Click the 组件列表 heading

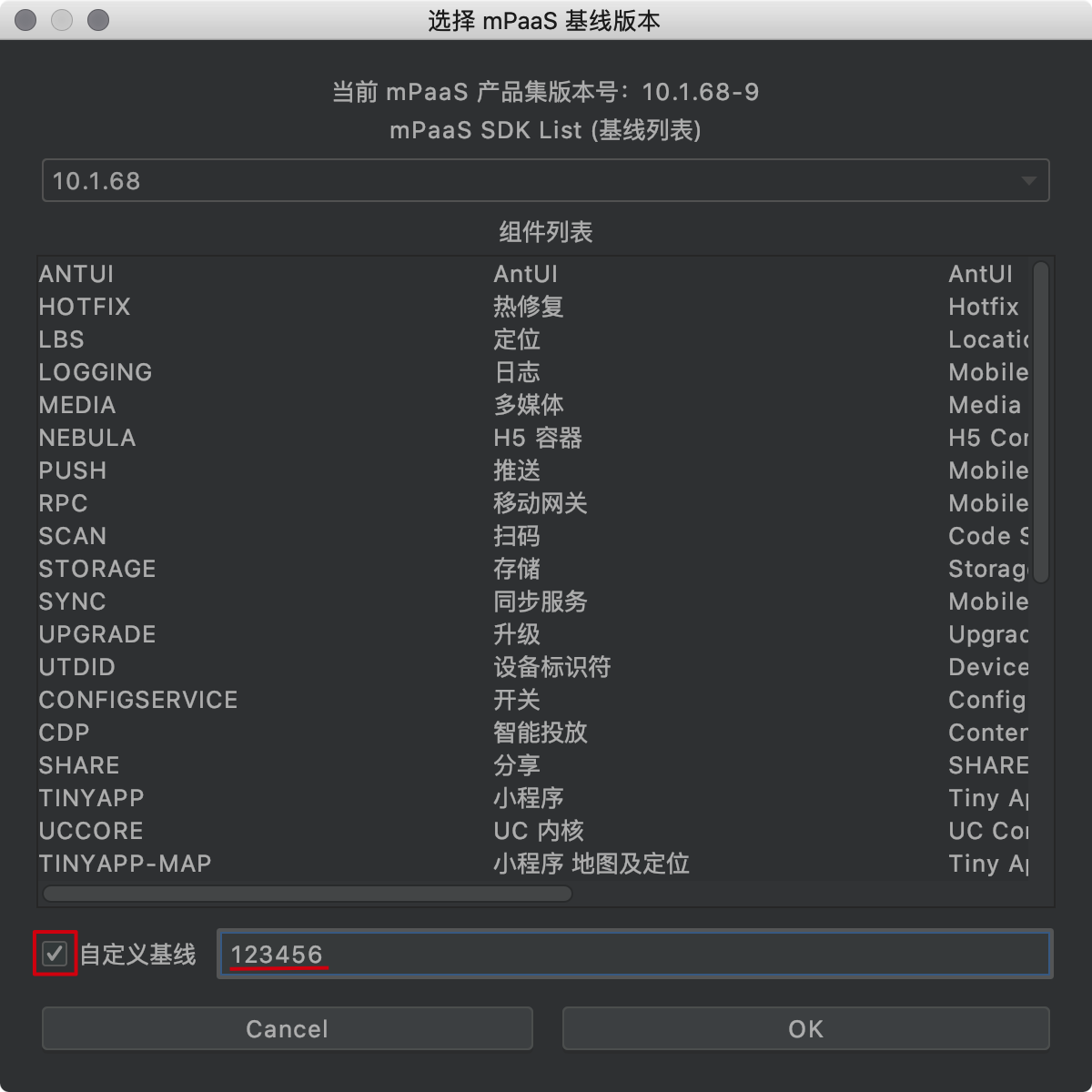546,232
